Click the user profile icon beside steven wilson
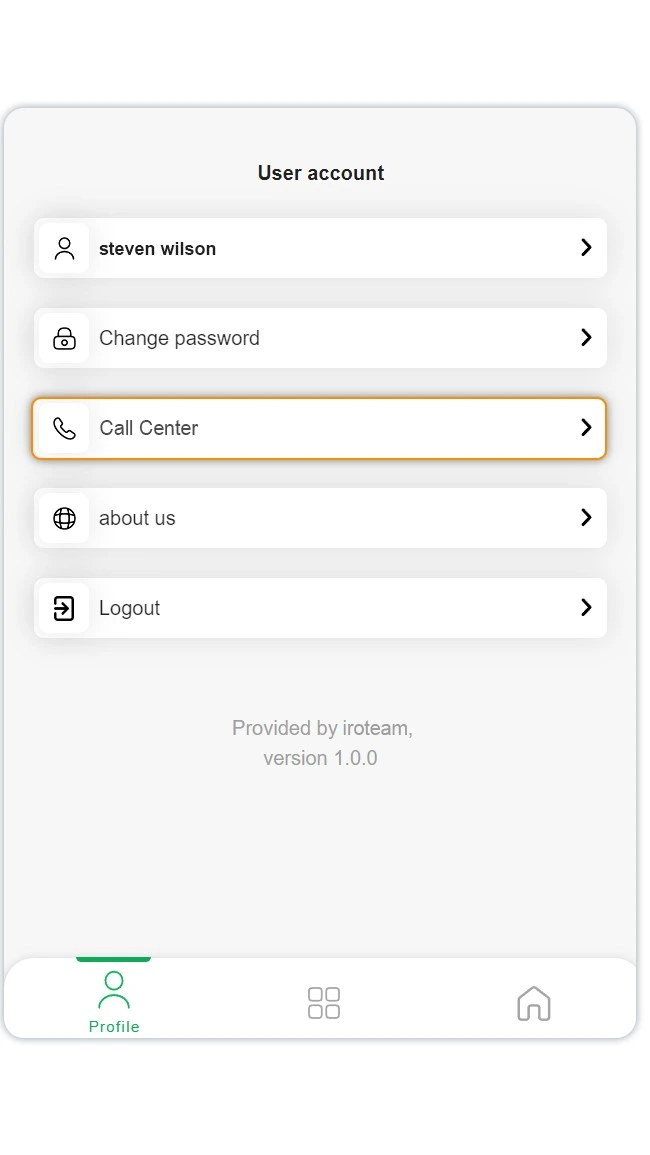The width and height of the screenshot is (650, 1155). pos(64,248)
